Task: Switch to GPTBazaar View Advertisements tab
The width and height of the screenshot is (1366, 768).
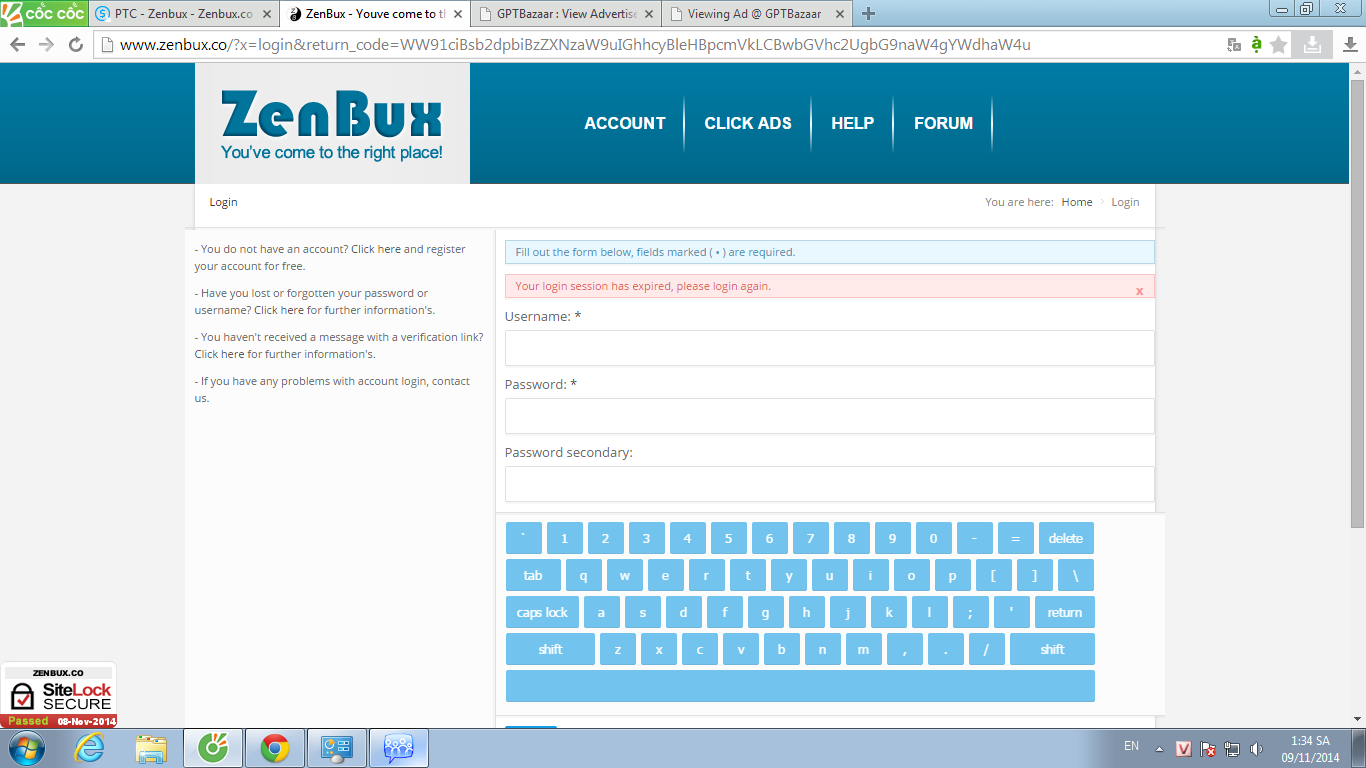Action: [564, 14]
